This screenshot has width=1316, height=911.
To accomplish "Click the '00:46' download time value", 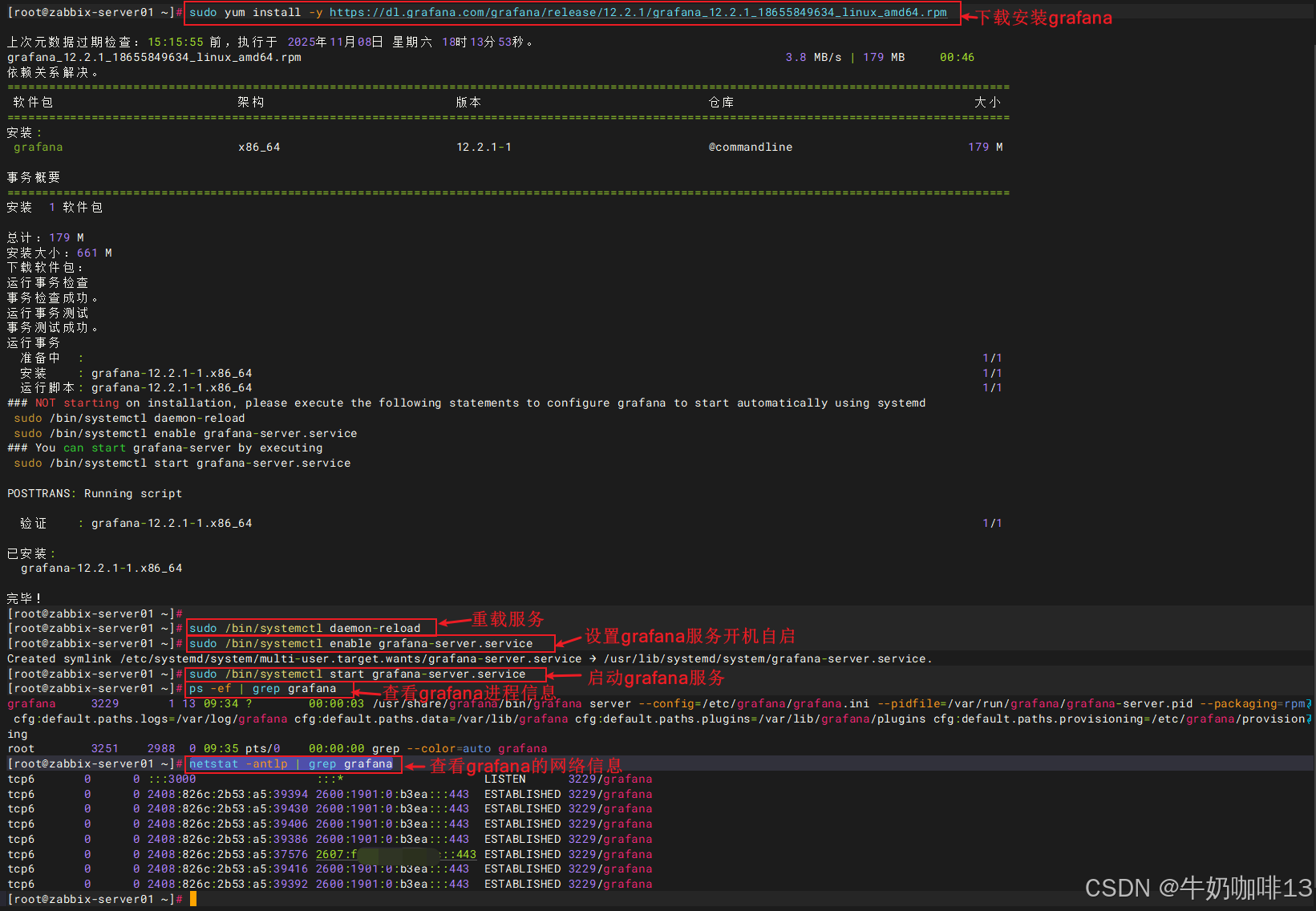I will click(x=957, y=57).
